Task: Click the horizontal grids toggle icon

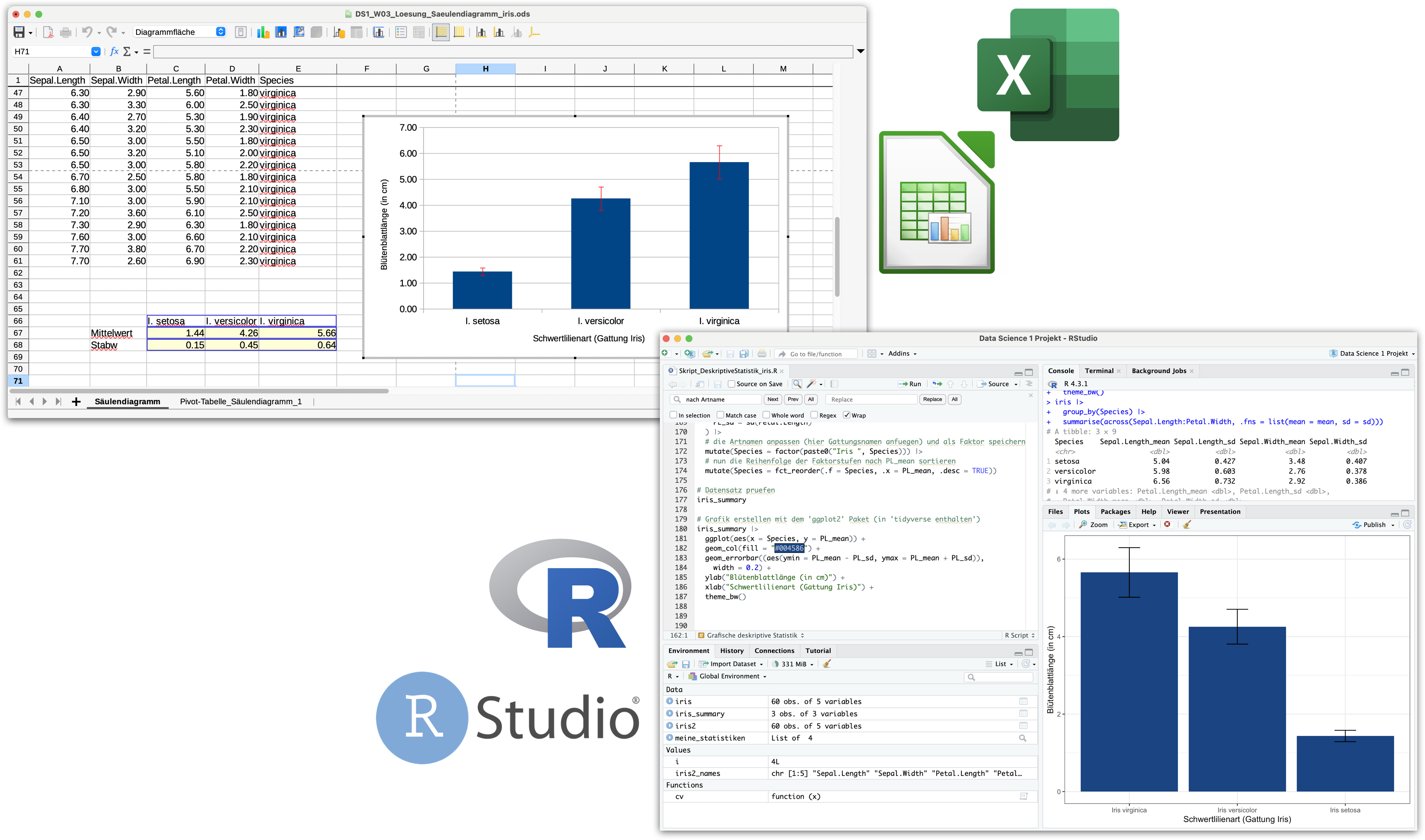Action: tap(440, 32)
